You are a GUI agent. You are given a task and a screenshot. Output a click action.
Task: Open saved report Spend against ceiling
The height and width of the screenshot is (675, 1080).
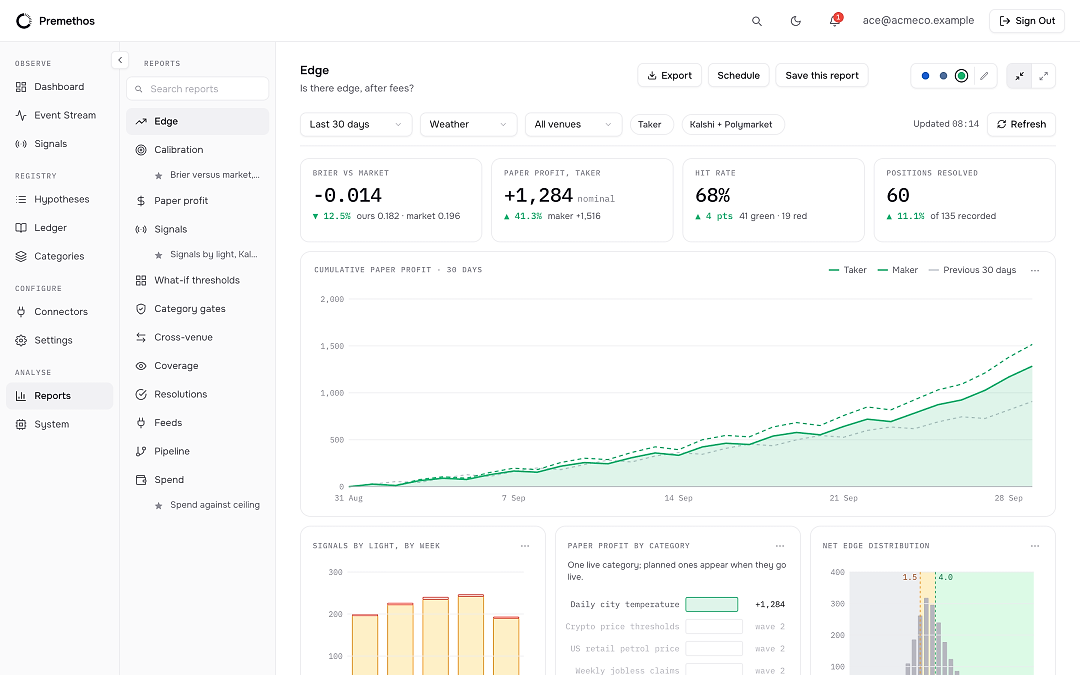[207, 505]
